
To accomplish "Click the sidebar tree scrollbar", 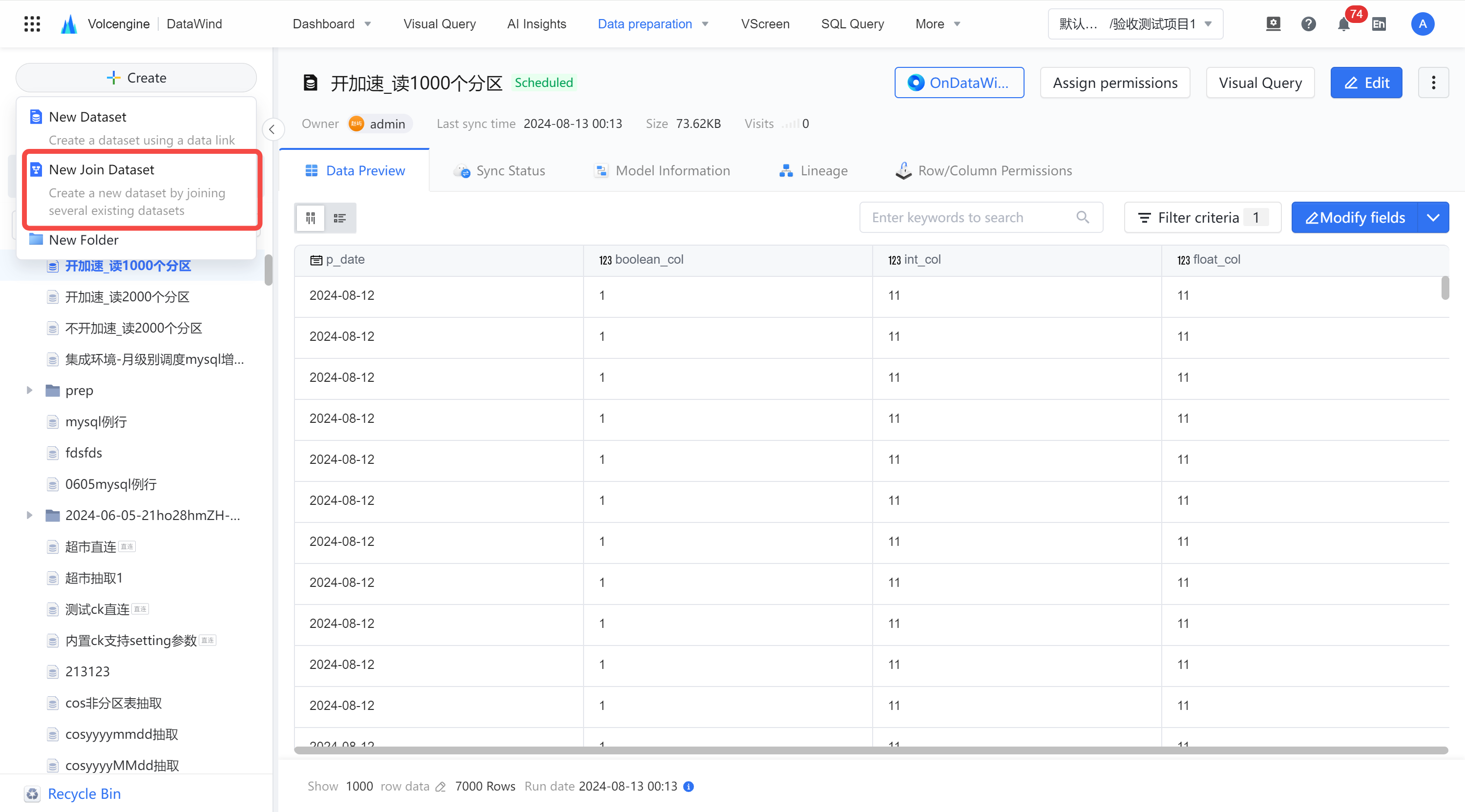I will pyautogui.click(x=269, y=270).
